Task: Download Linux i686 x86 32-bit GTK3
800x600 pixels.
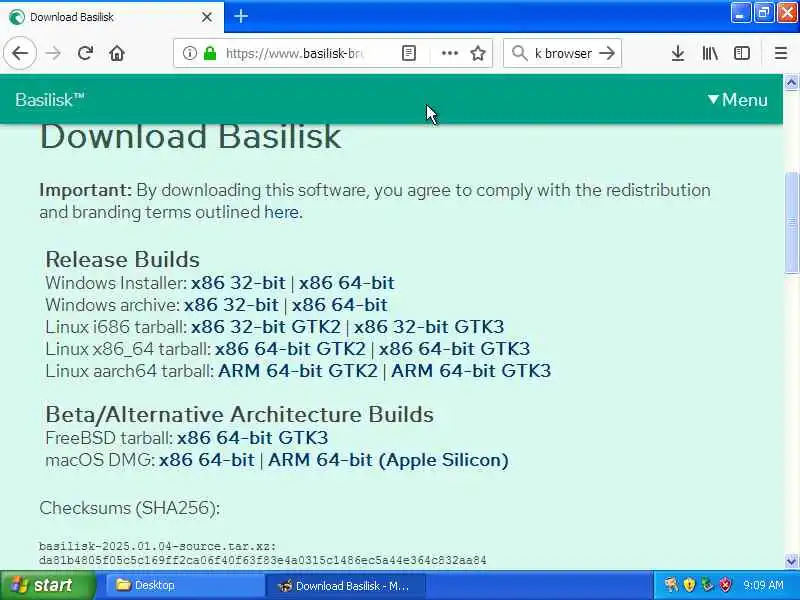Action: pos(429,327)
